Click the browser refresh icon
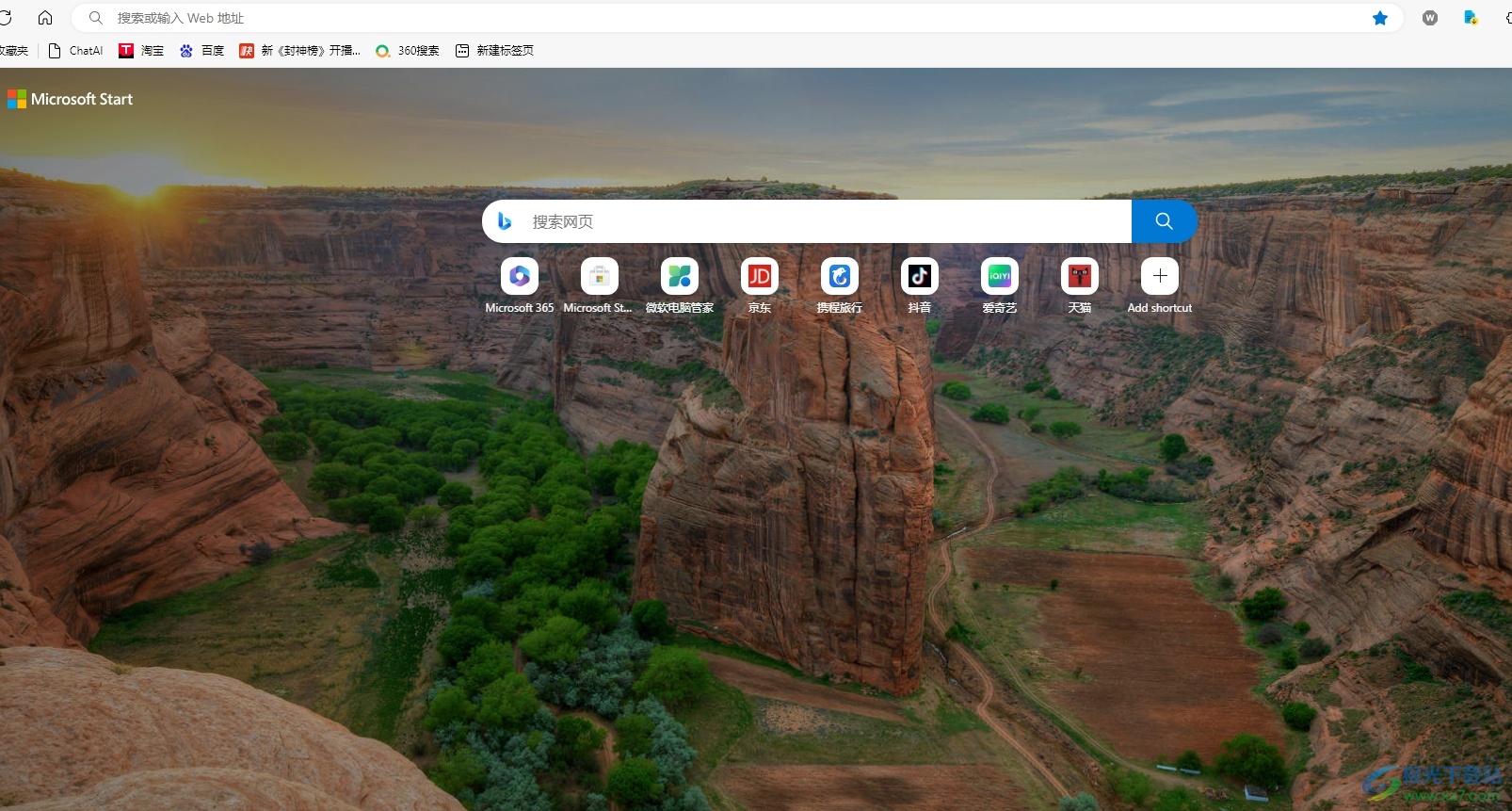 [x=5, y=18]
